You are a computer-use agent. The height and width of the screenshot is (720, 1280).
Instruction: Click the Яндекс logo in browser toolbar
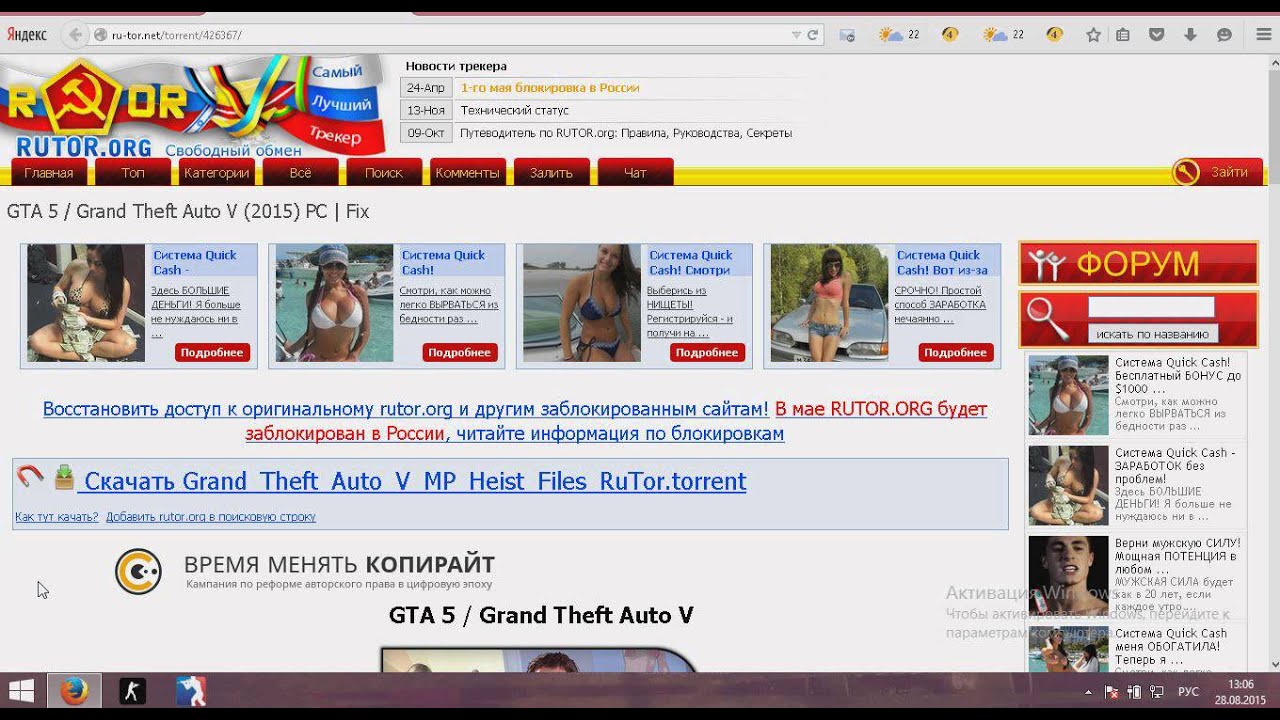pos(27,35)
